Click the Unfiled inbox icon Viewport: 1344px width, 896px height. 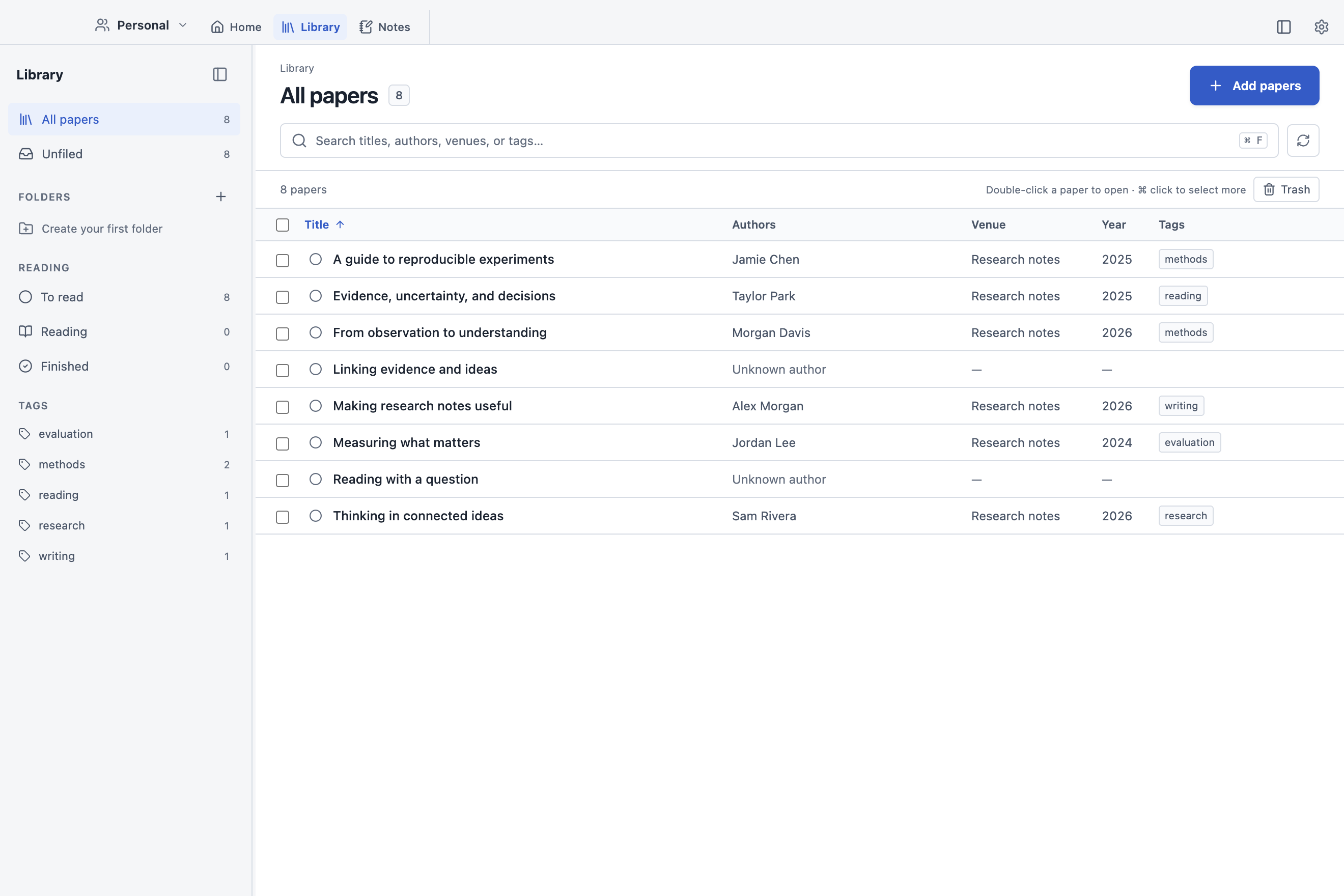coord(26,154)
